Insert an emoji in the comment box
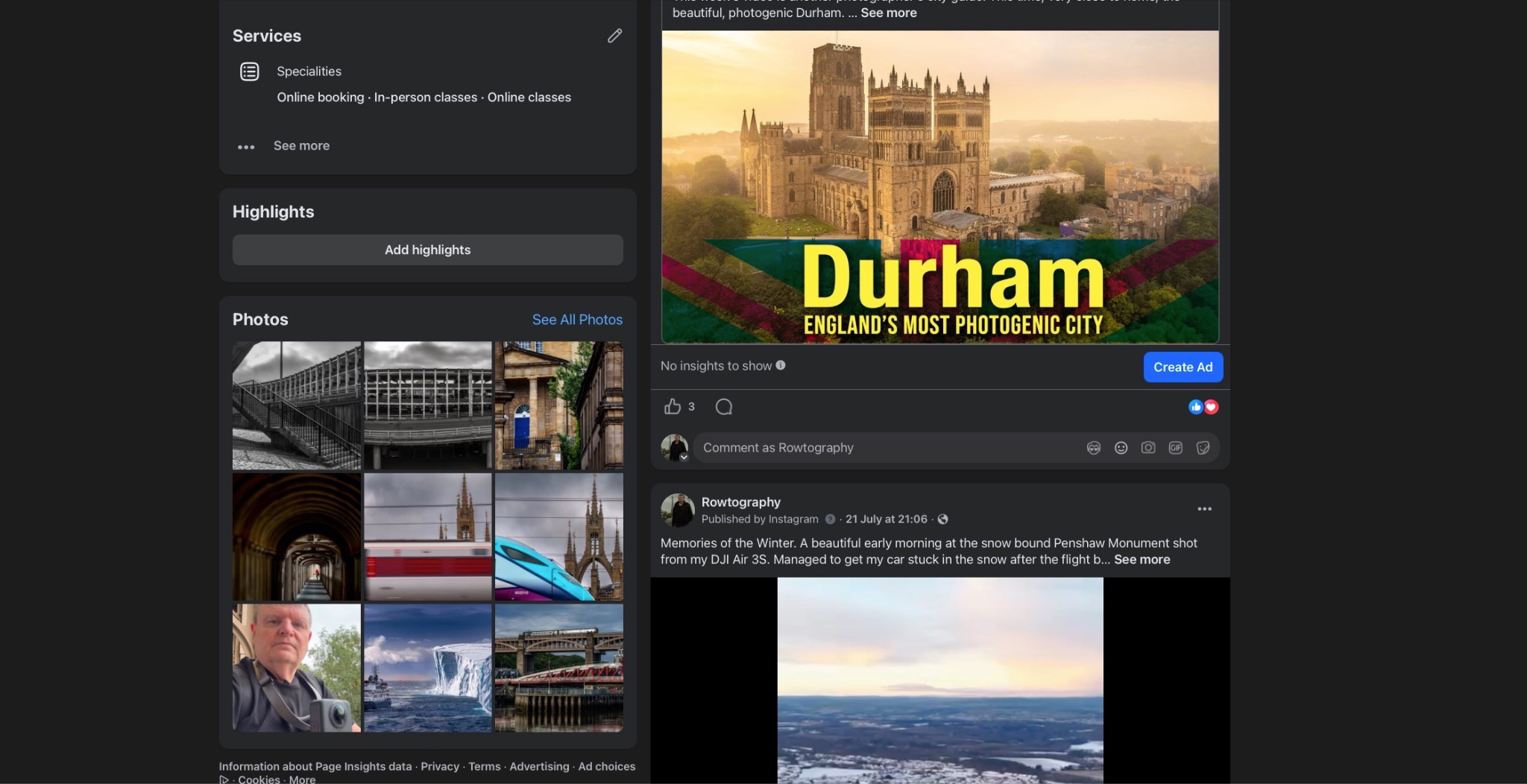Screen dimensions: 1527x784 click(x=1121, y=448)
